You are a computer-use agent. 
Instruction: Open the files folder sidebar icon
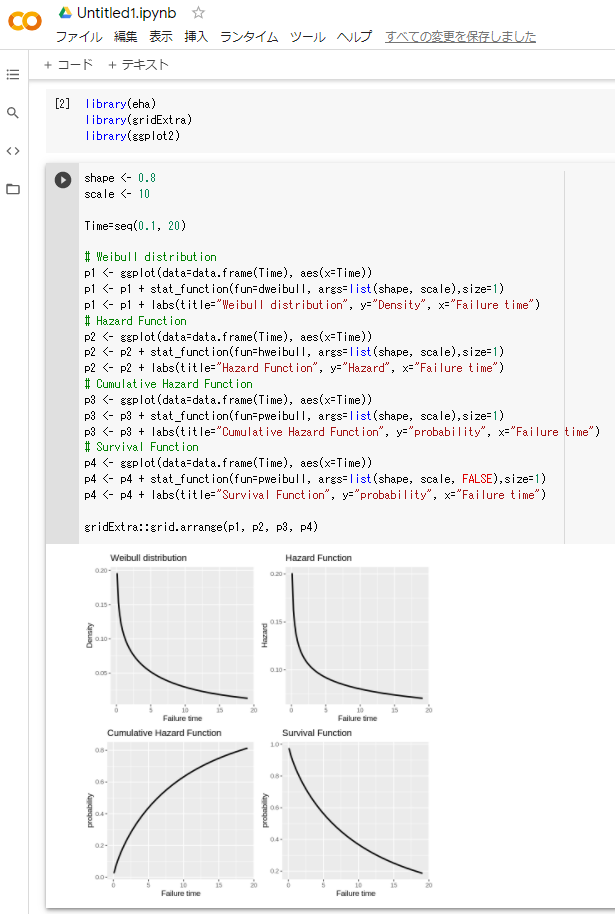tap(13, 189)
